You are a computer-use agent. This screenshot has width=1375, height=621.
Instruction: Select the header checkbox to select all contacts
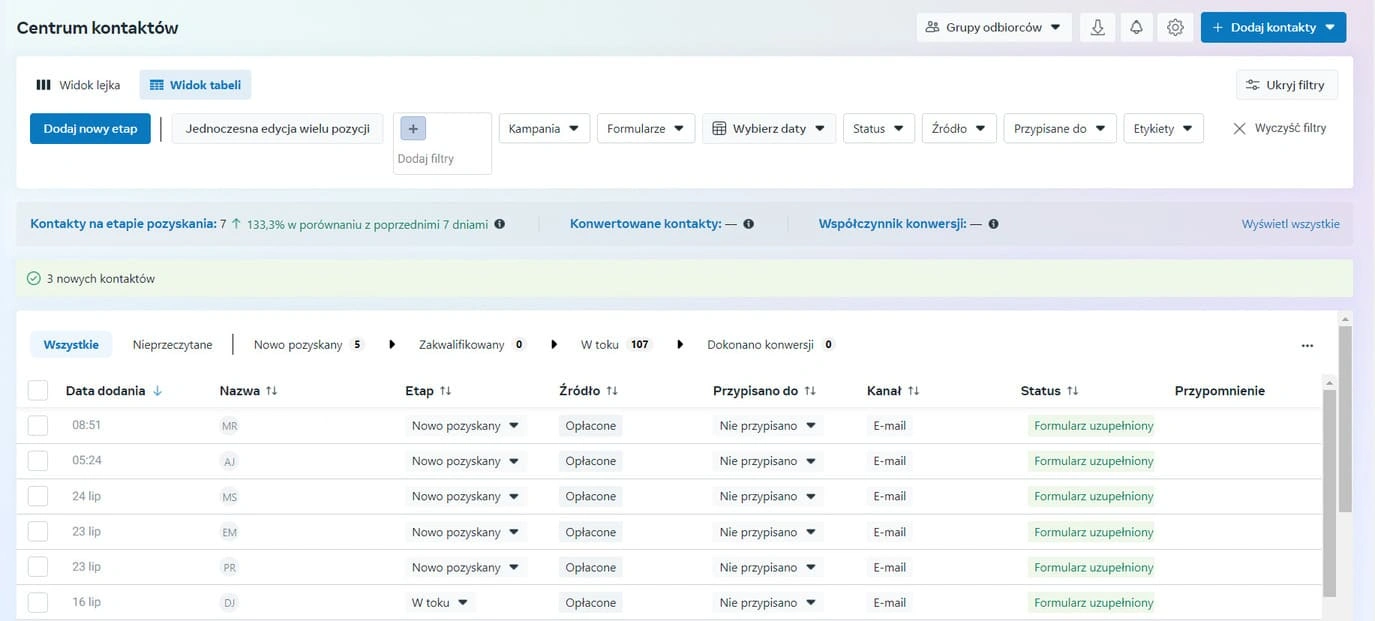coord(37,389)
